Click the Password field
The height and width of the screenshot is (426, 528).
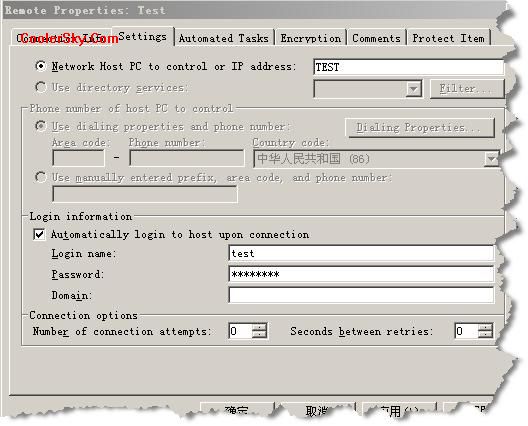click(361, 274)
